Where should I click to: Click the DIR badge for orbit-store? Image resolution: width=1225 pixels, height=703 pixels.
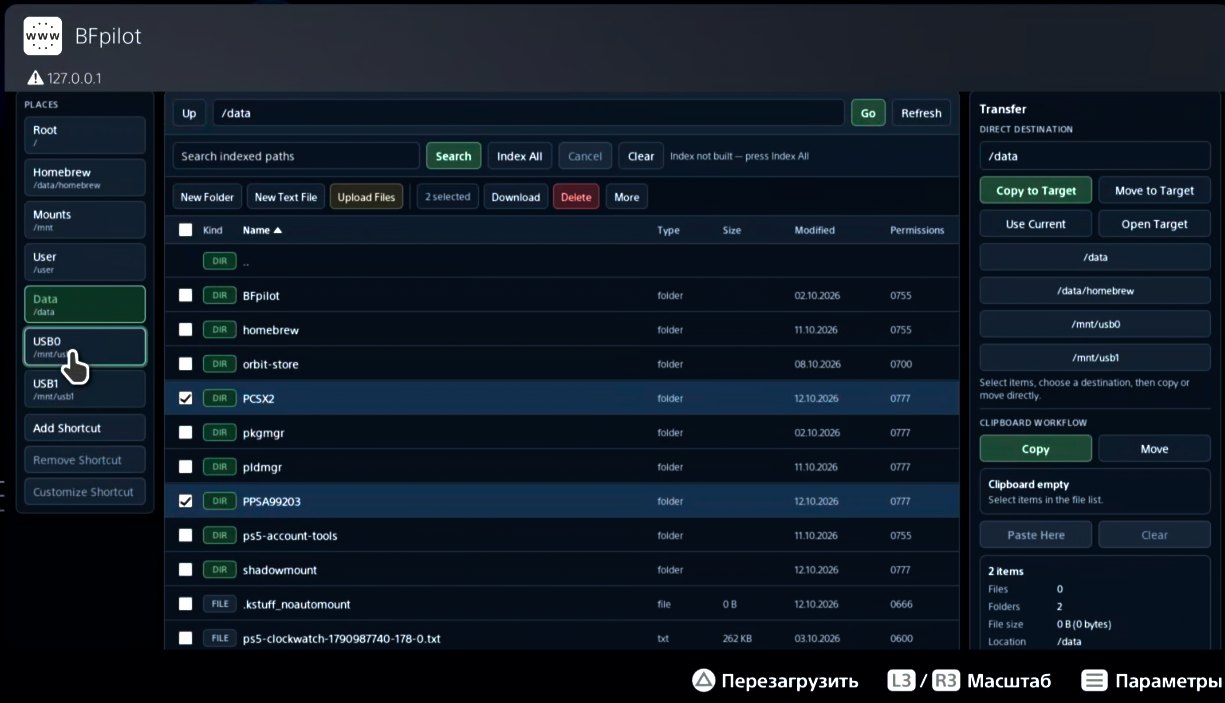coord(219,364)
